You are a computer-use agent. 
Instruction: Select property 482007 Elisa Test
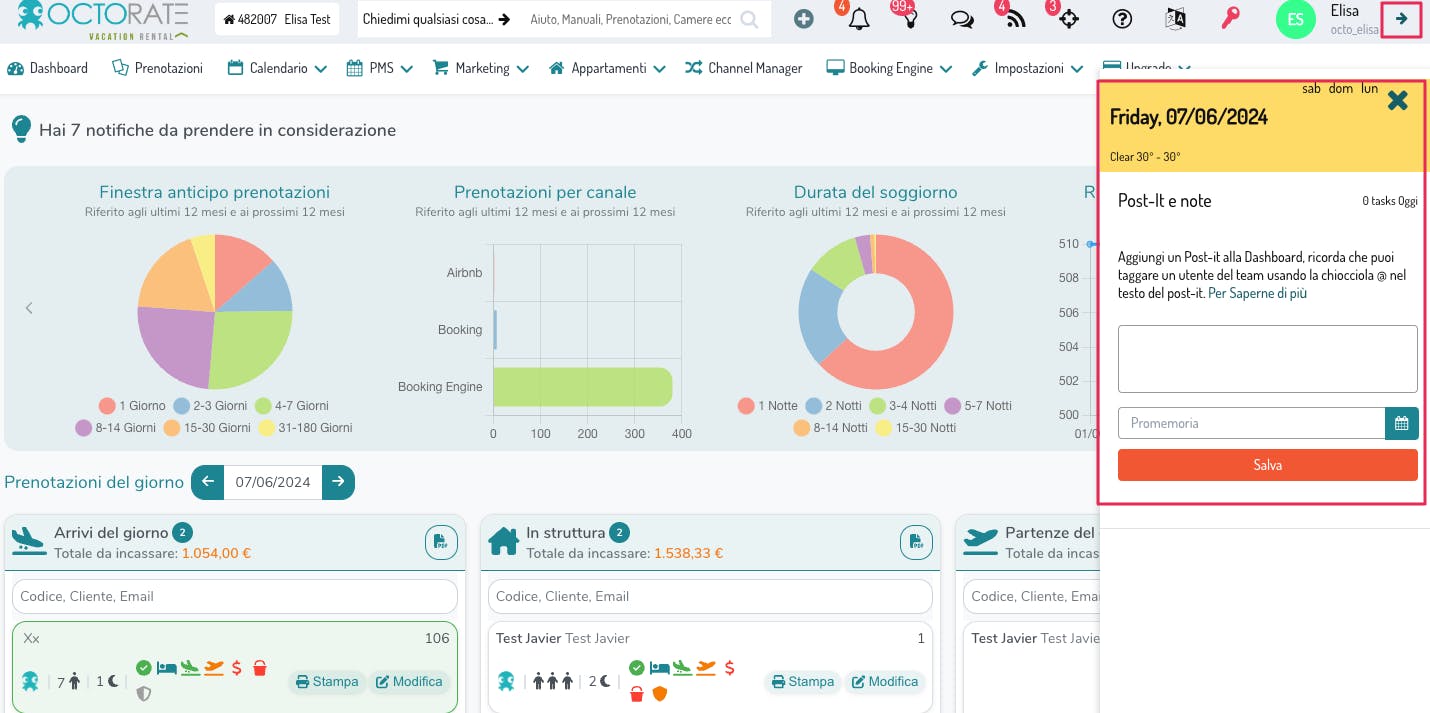[277, 19]
